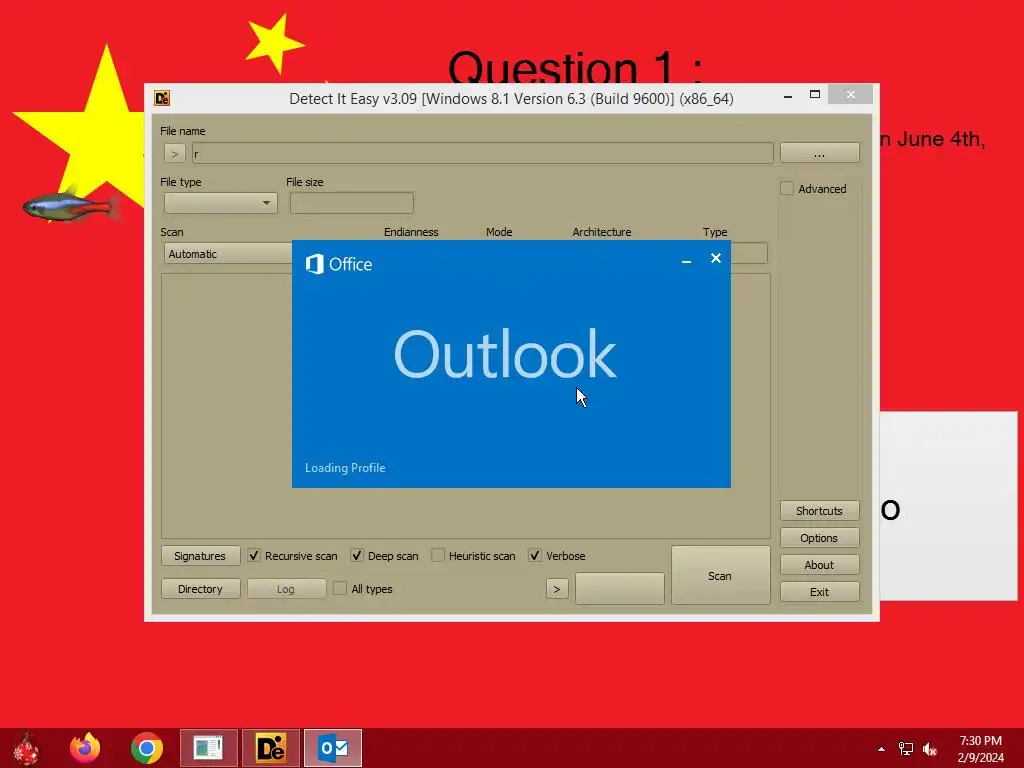Open Firefox from the taskbar
The image size is (1024, 768).
pyautogui.click(x=86, y=748)
